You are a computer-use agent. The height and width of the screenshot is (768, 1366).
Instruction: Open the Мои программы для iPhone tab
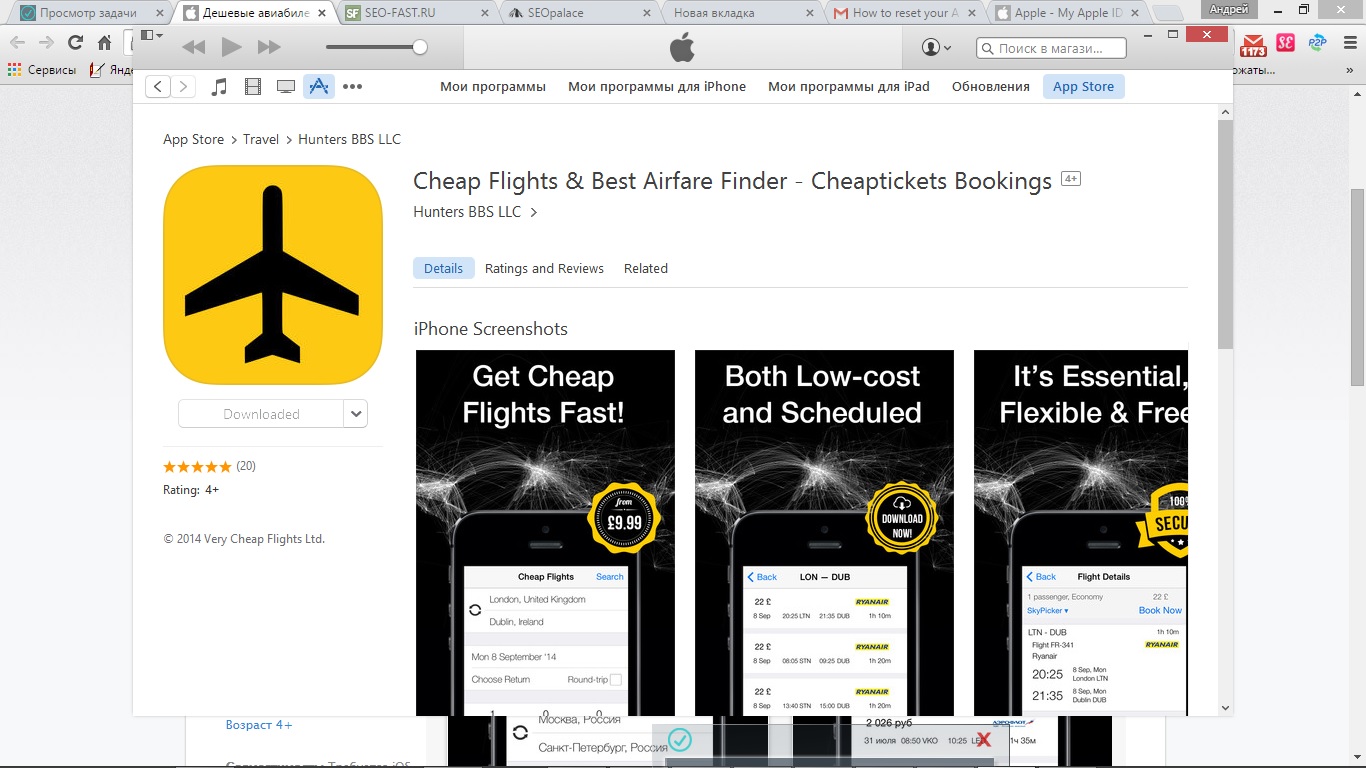pos(657,87)
